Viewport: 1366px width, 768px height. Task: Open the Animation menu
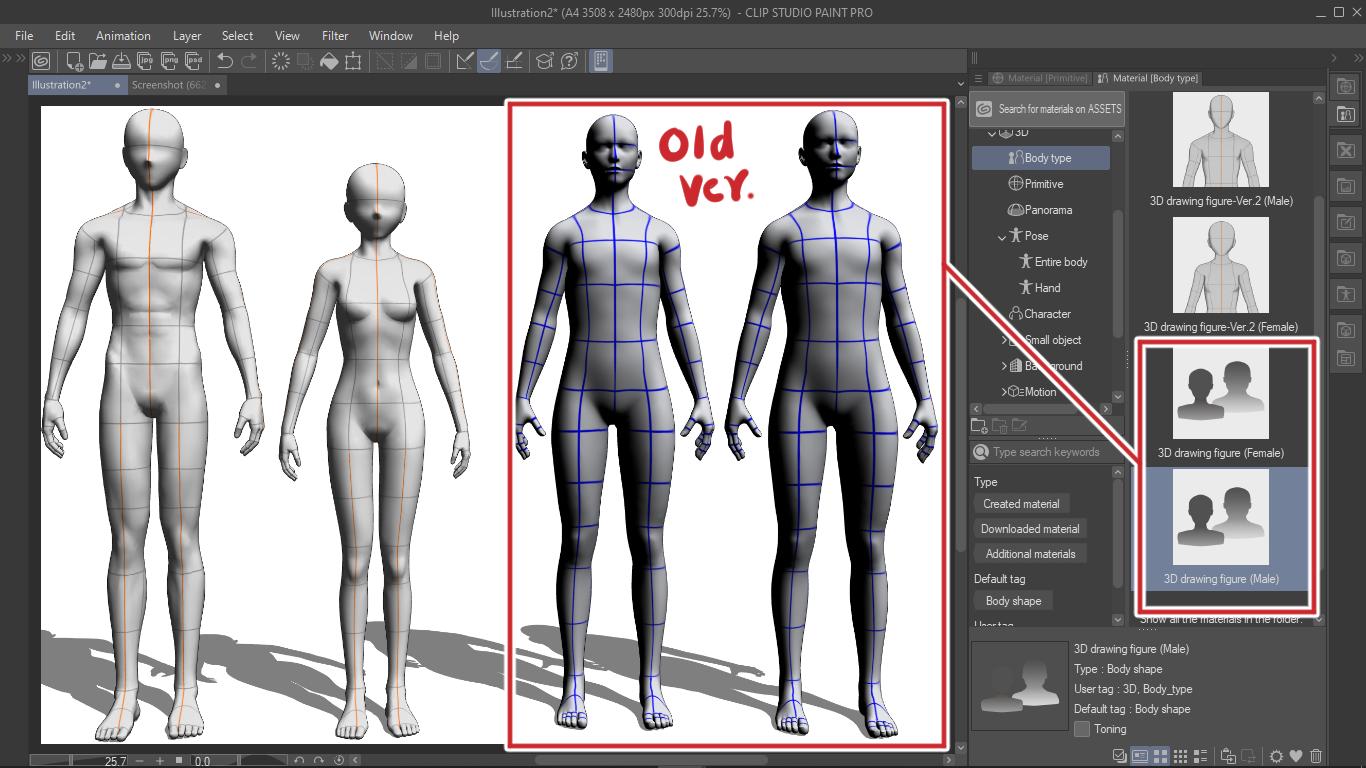[x=123, y=36]
